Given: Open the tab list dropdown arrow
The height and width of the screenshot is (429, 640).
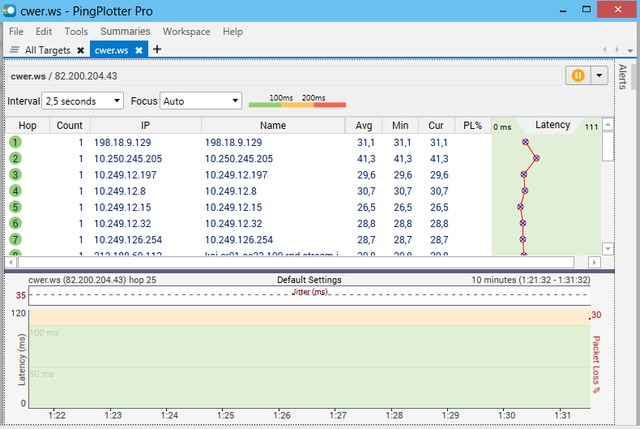Looking at the screenshot, I should [630, 50].
